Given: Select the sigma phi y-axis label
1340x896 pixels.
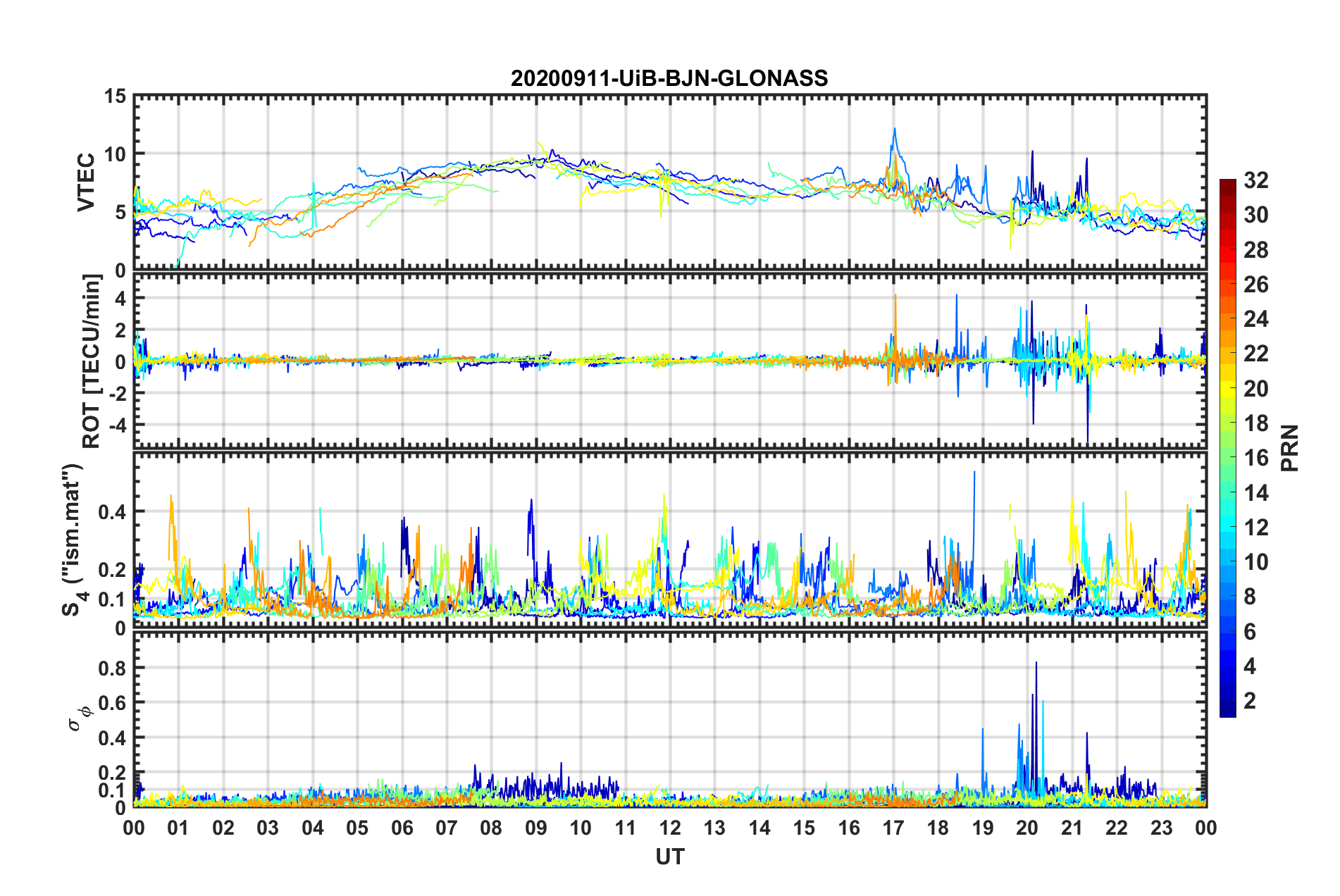Looking at the screenshot, I should tap(75, 718).
